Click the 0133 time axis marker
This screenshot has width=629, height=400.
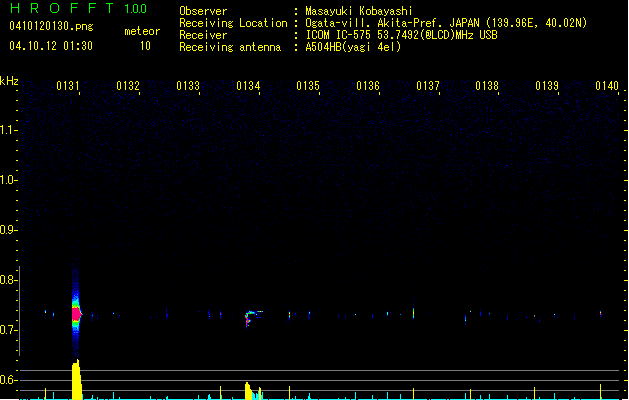(188, 86)
